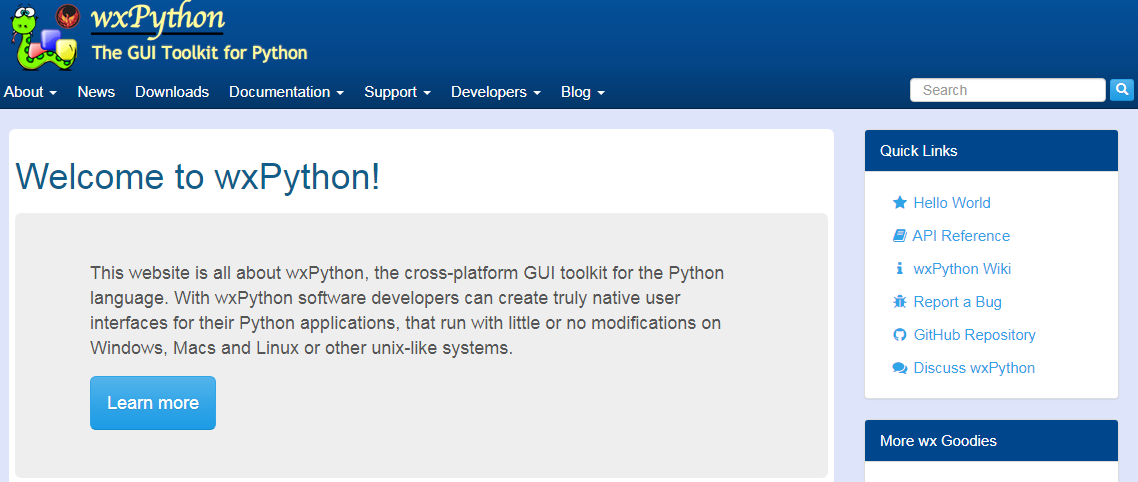Click The GUI Toolkit for Python tagline
The image size is (1138, 482).
click(200, 53)
